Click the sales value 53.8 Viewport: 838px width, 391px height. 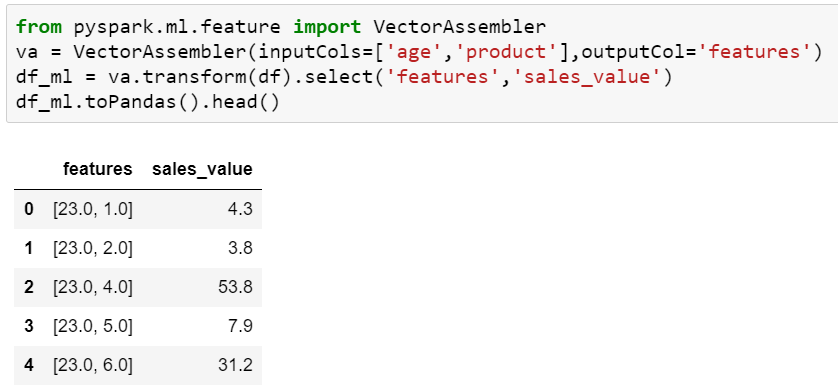[235, 287]
